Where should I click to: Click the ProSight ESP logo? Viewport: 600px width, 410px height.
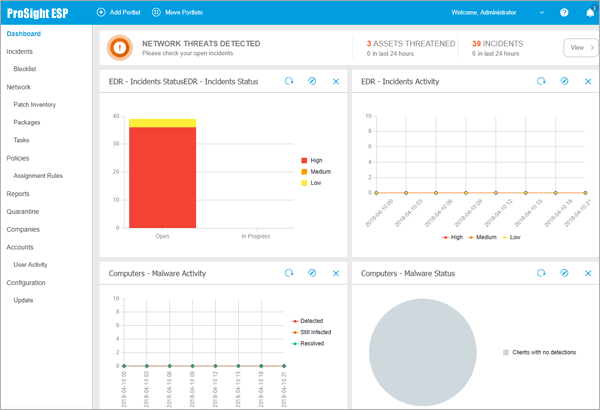[x=38, y=13]
